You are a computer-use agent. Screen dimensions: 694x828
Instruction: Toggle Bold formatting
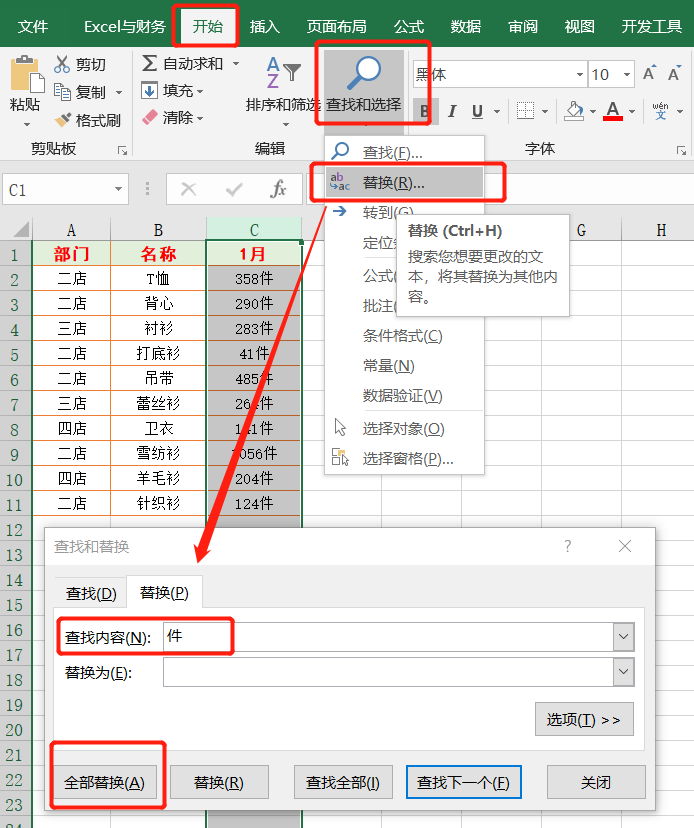pyautogui.click(x=424, y=111)
